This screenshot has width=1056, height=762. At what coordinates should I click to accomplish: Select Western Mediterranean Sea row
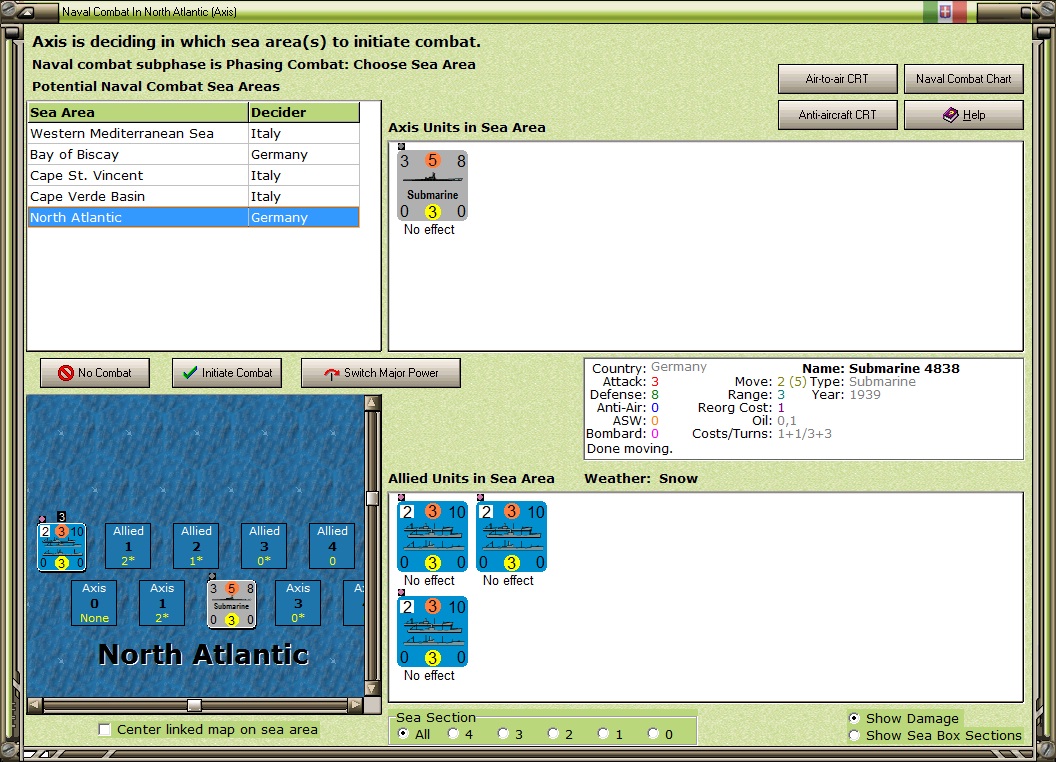click(x=193, y=133)
